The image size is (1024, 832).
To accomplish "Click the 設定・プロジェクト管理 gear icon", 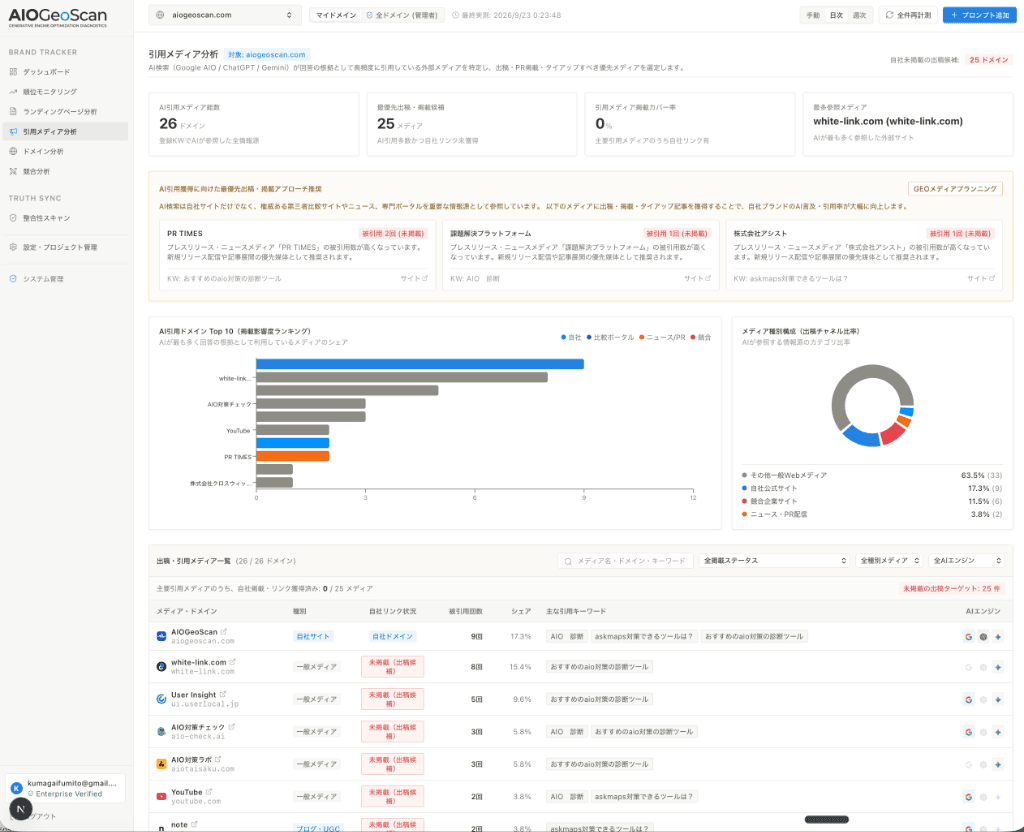I will click(13, 247).
